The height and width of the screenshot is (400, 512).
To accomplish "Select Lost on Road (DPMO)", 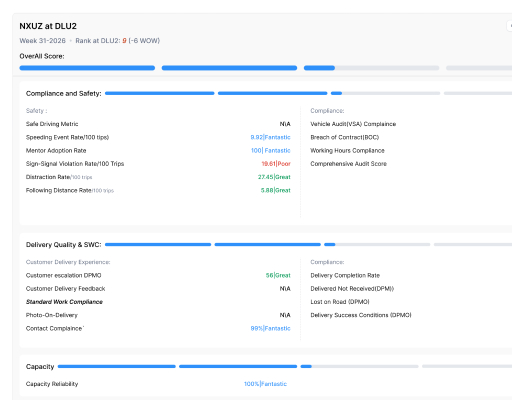I will pos(340,302).
